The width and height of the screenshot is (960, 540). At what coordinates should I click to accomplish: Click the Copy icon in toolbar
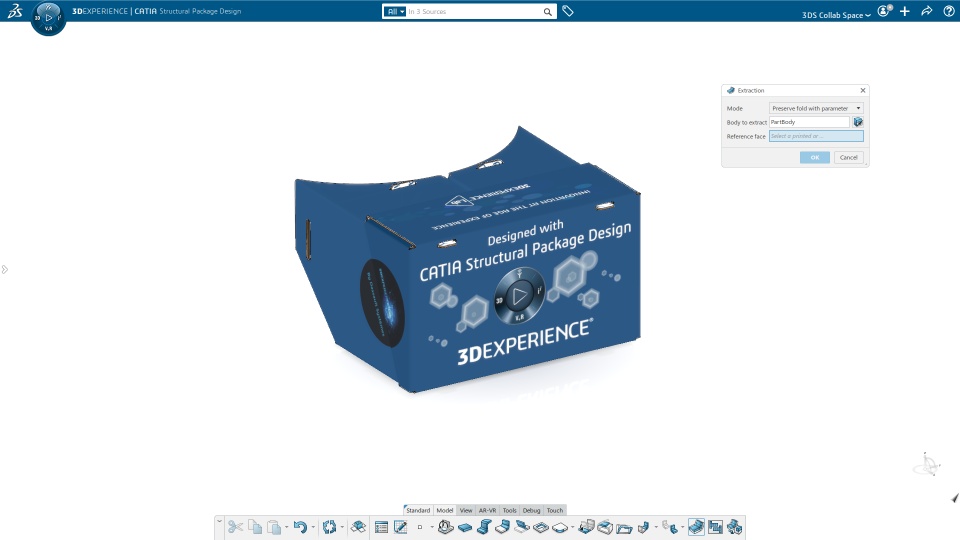tap(255, 527)
